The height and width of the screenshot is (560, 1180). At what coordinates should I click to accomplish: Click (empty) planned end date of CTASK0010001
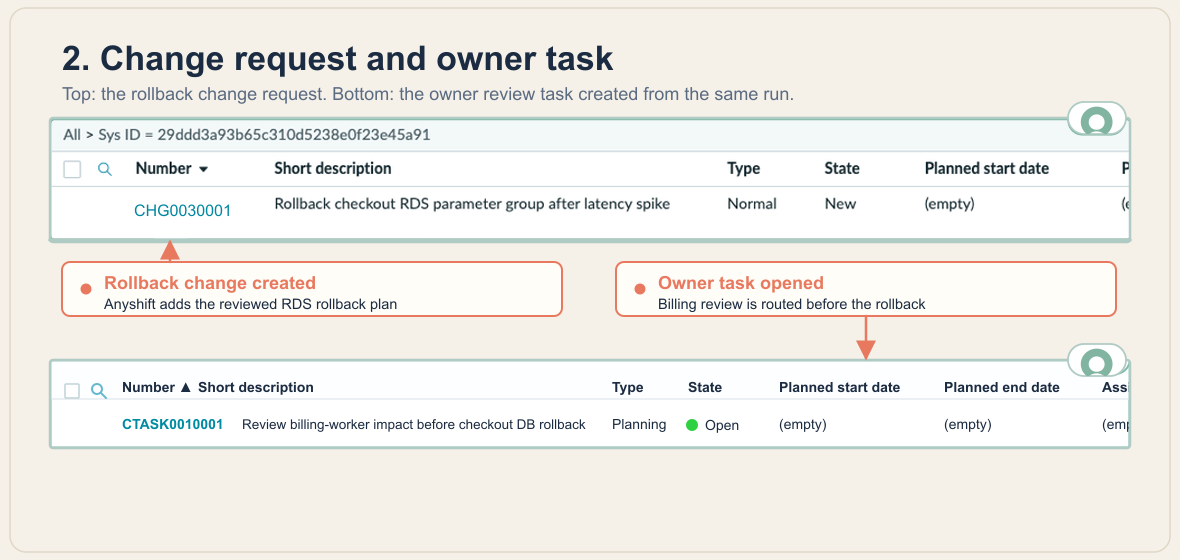click(968, 425)
